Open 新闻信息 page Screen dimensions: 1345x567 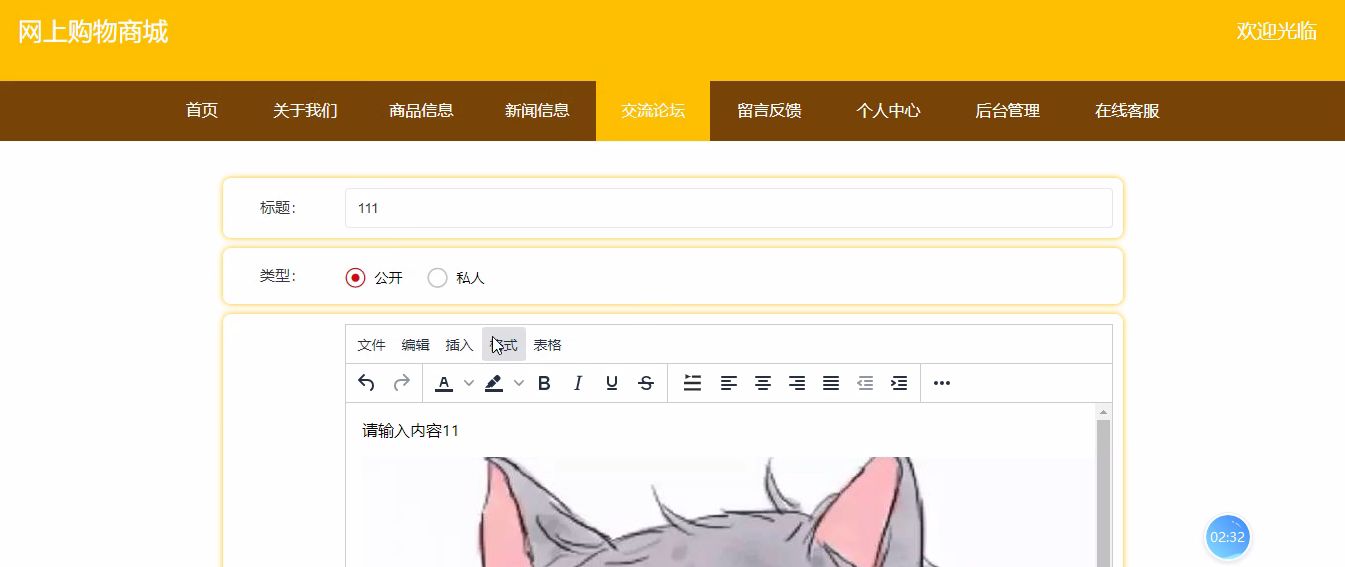[x=537, y=111]
